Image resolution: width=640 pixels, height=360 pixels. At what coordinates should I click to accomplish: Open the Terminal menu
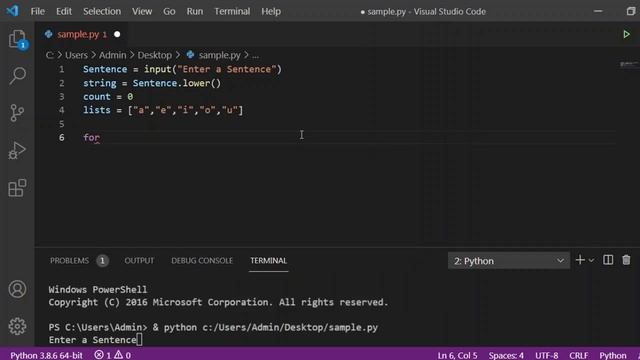[232, 11]
